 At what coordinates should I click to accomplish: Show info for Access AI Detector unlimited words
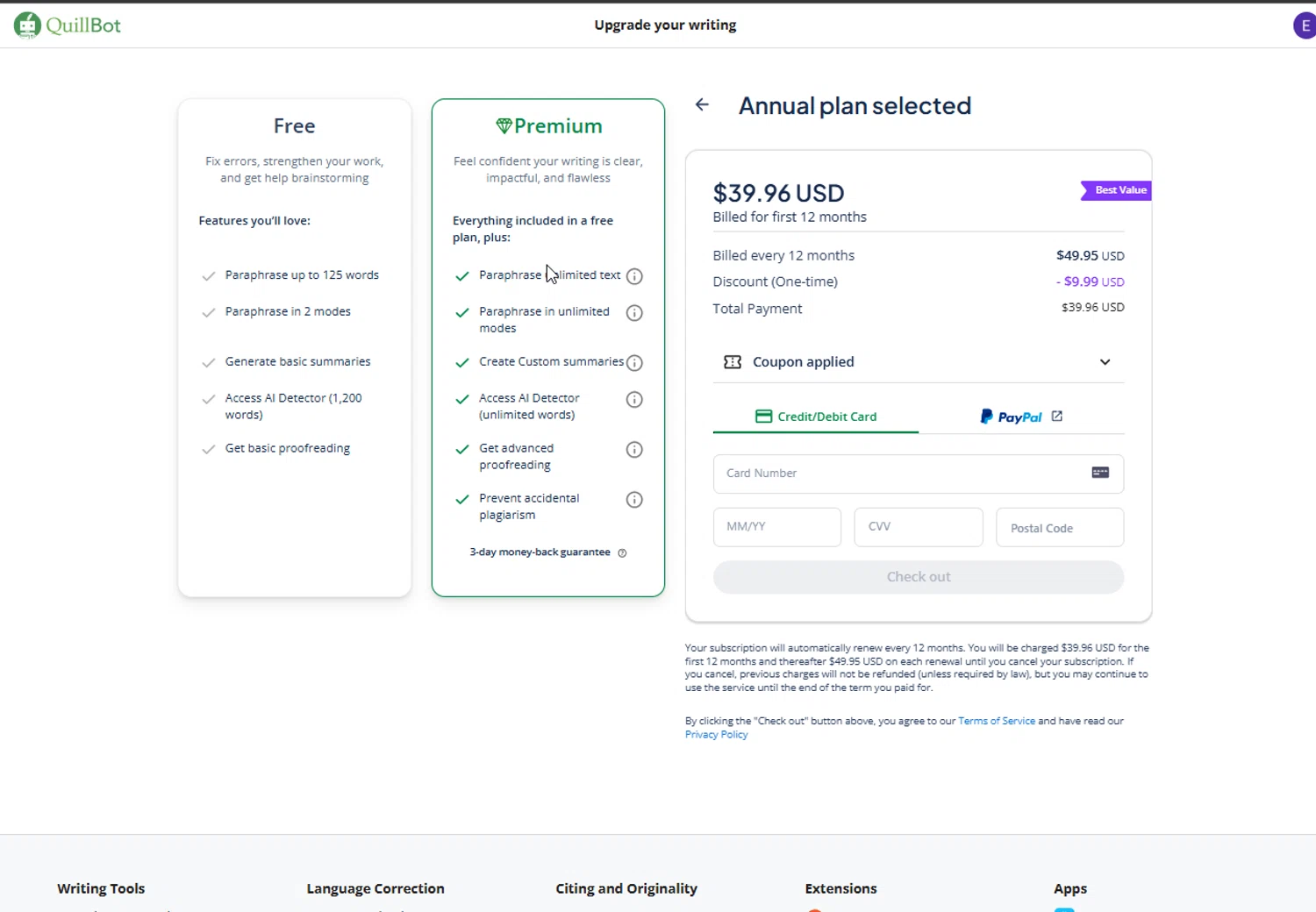[634, 400]
